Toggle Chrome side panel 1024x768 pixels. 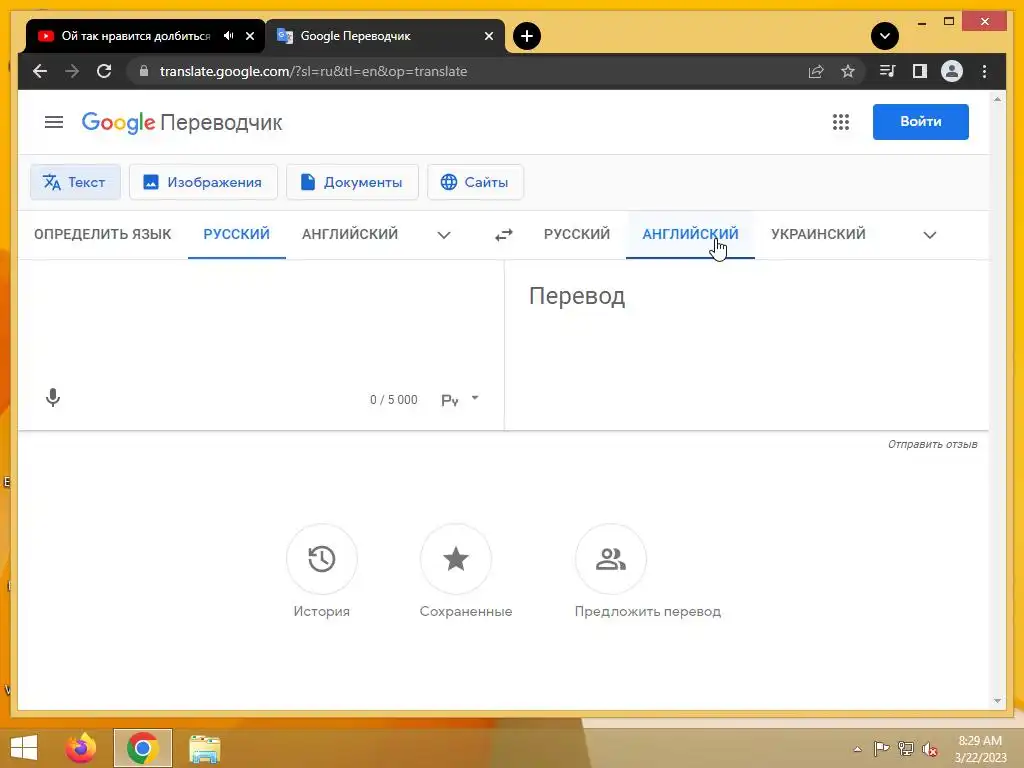[x=920, y=71]
